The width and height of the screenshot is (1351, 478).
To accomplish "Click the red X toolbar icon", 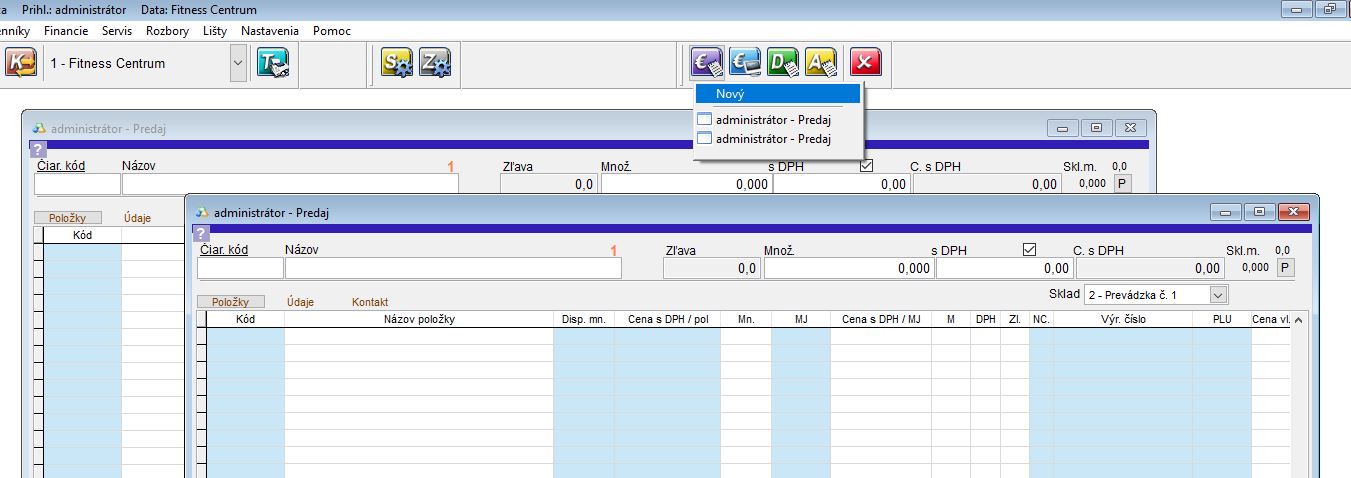I will pos(865,64).
